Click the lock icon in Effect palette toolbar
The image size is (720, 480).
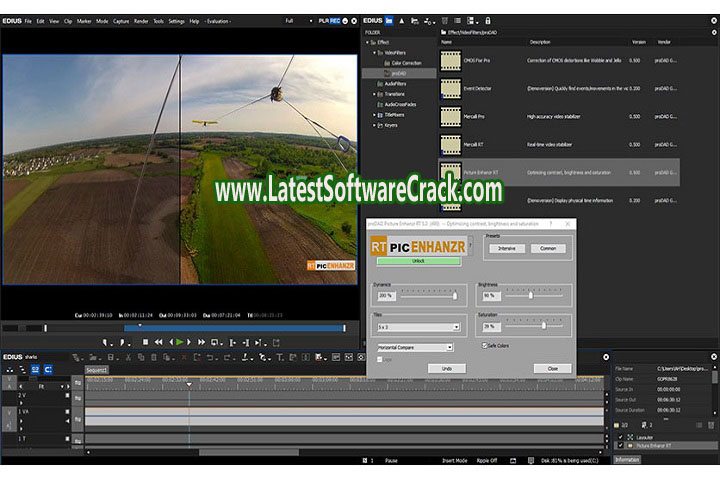(488, 21)
